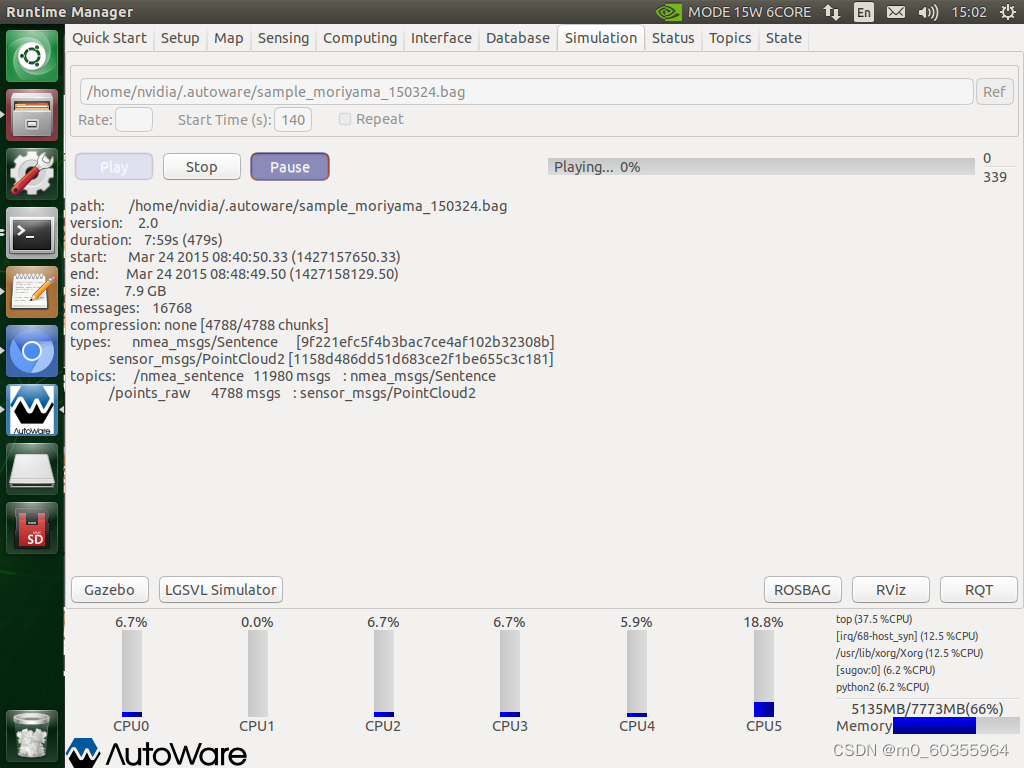Click the CPU2 usage bar

coord(384,673)
